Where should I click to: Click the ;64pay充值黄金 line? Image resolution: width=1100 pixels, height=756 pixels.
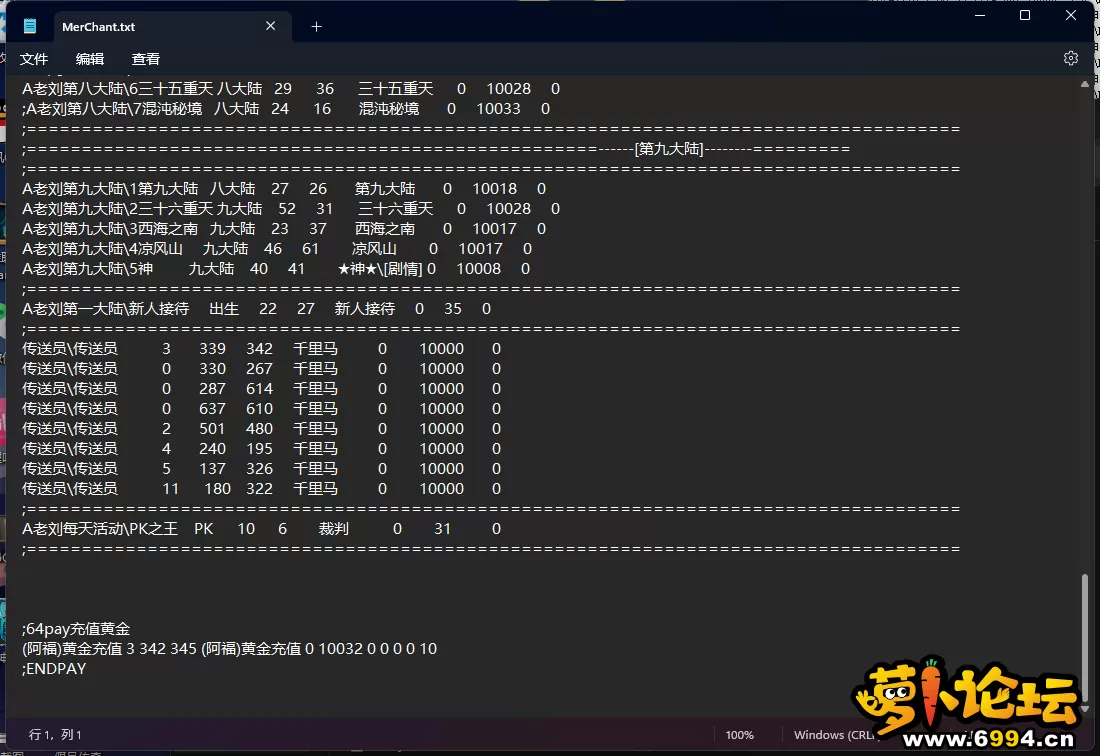(x=76, y=628)
